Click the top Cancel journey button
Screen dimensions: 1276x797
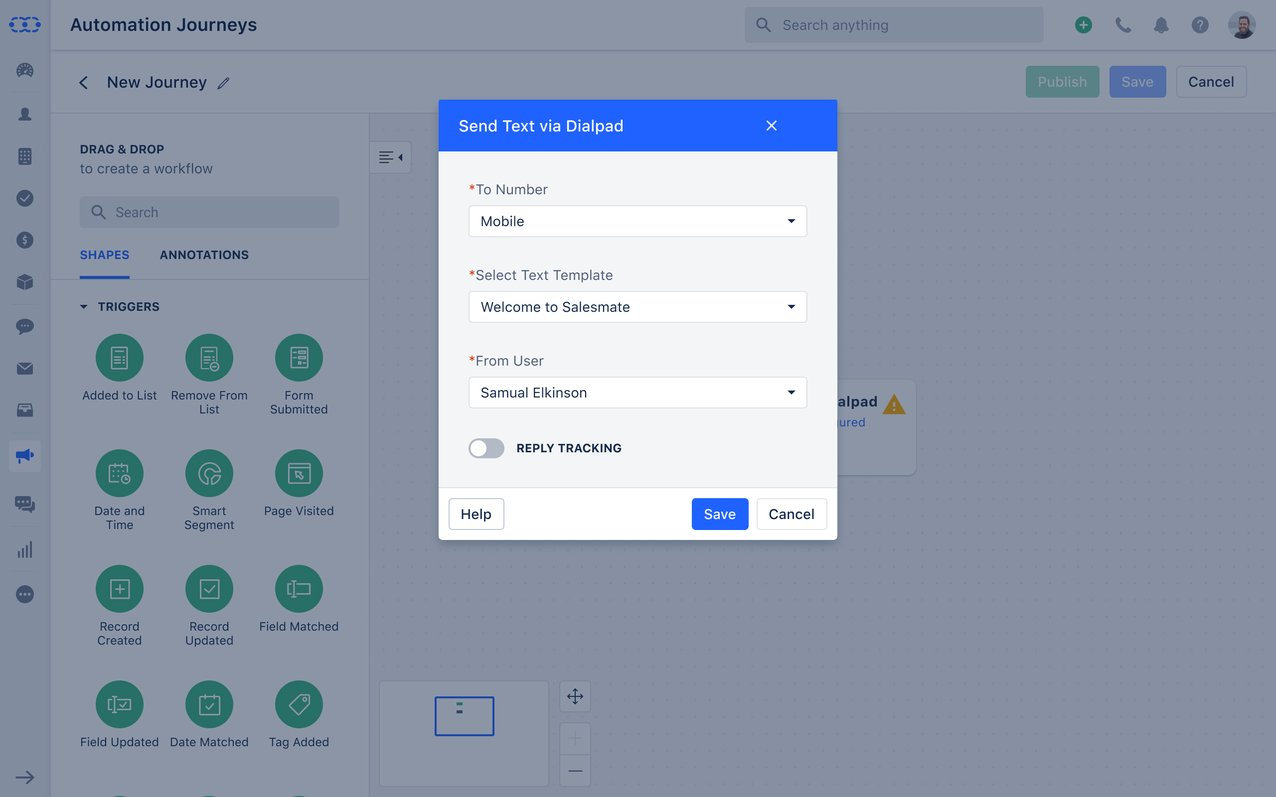(1211, 82)
